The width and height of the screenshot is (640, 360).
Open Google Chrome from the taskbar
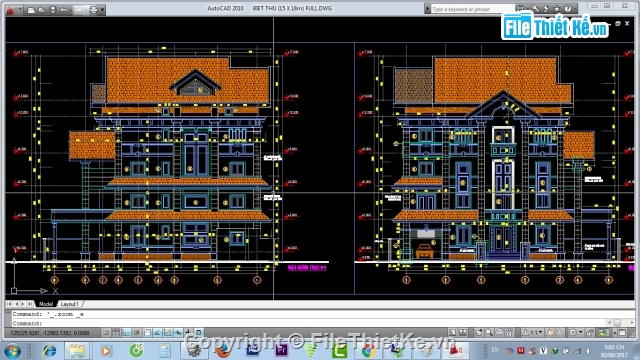tap(368, 350)
